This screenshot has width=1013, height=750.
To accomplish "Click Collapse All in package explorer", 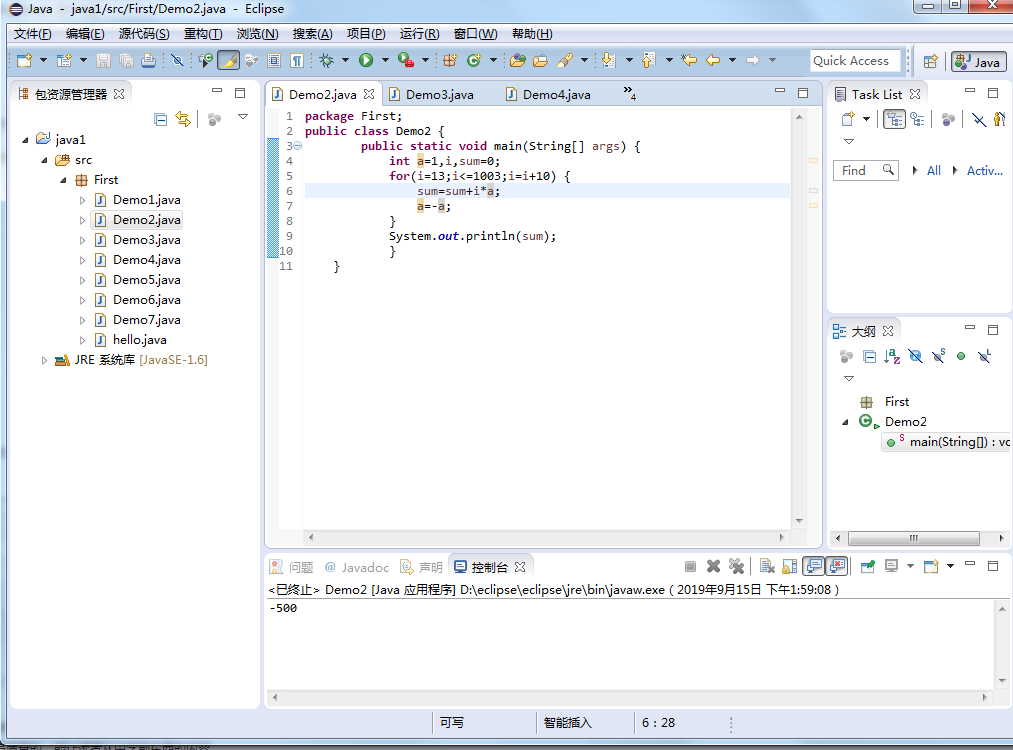I will click(161, 119).
